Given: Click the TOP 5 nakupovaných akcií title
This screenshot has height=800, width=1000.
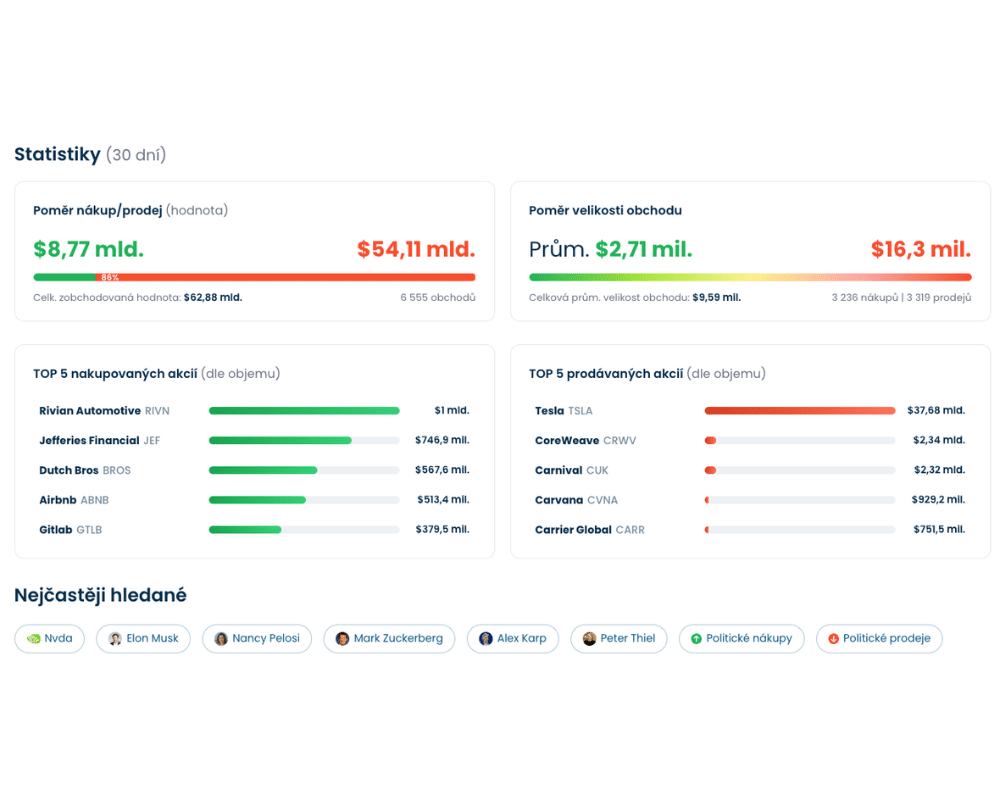Looking at the screenshot, I should pyautogui.click(x=156, y=374).
